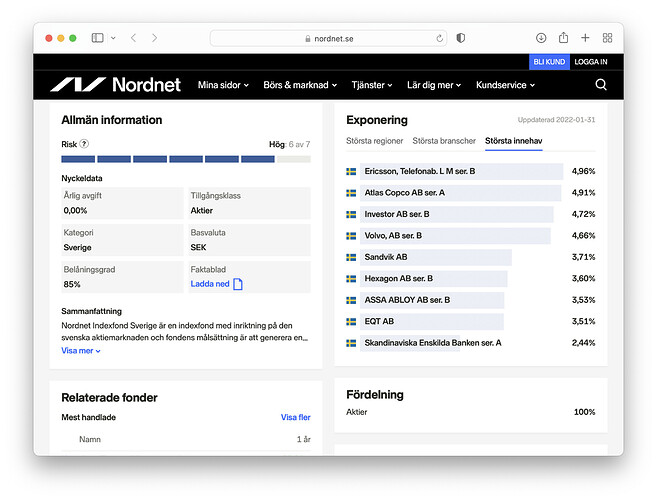Screen dimensions: 656x500
Task: Expand the Mina sidor menu
Action: (x=223, y=85)
